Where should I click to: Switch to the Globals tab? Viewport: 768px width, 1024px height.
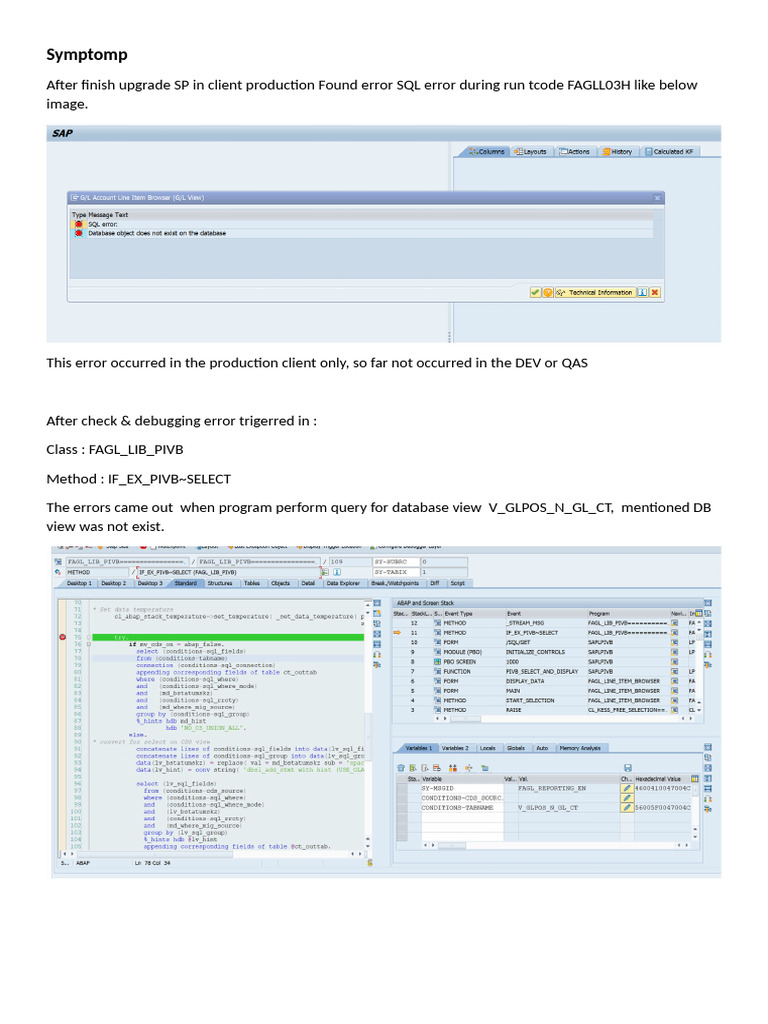[x=516, y=748]
